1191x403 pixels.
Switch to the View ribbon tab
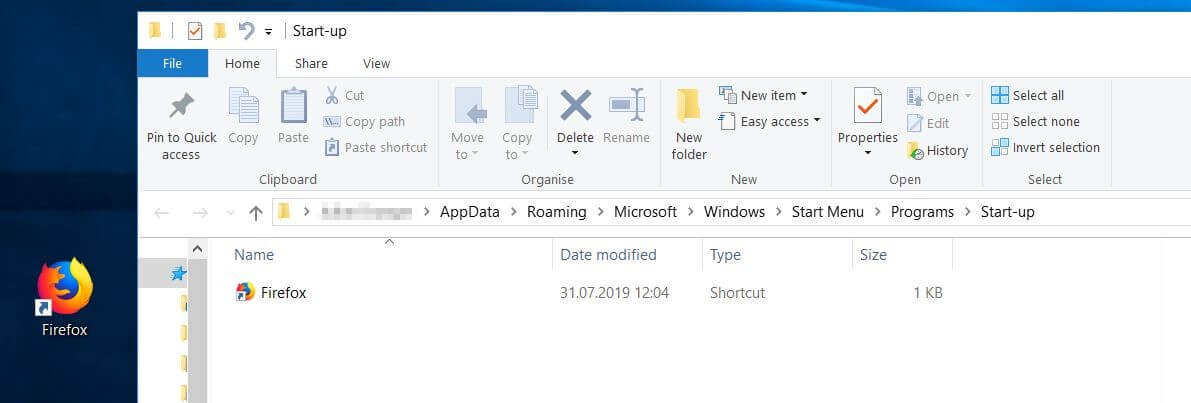point(376,64)
